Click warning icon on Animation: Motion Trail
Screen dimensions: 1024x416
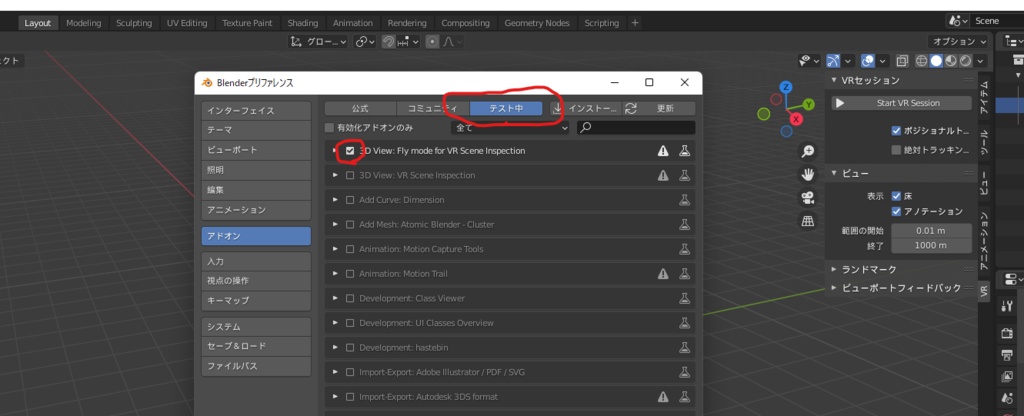663,274
